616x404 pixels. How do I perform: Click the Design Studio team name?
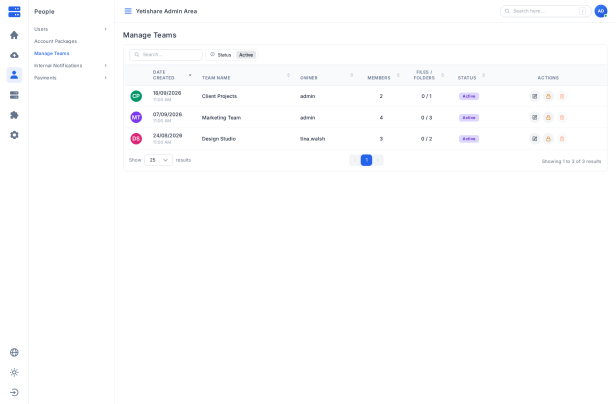(219, 139)
